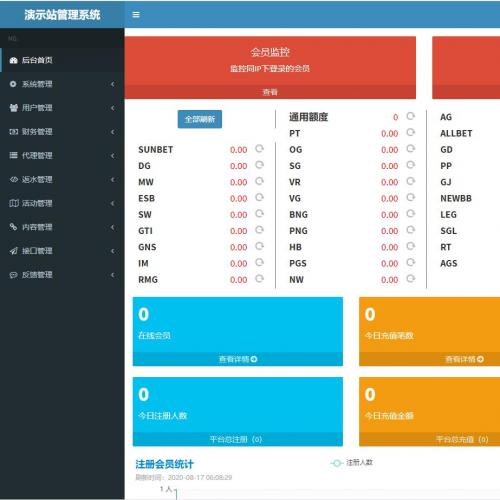
Task: Refresh the NW balance icon
Action: (x=411, y=279)
